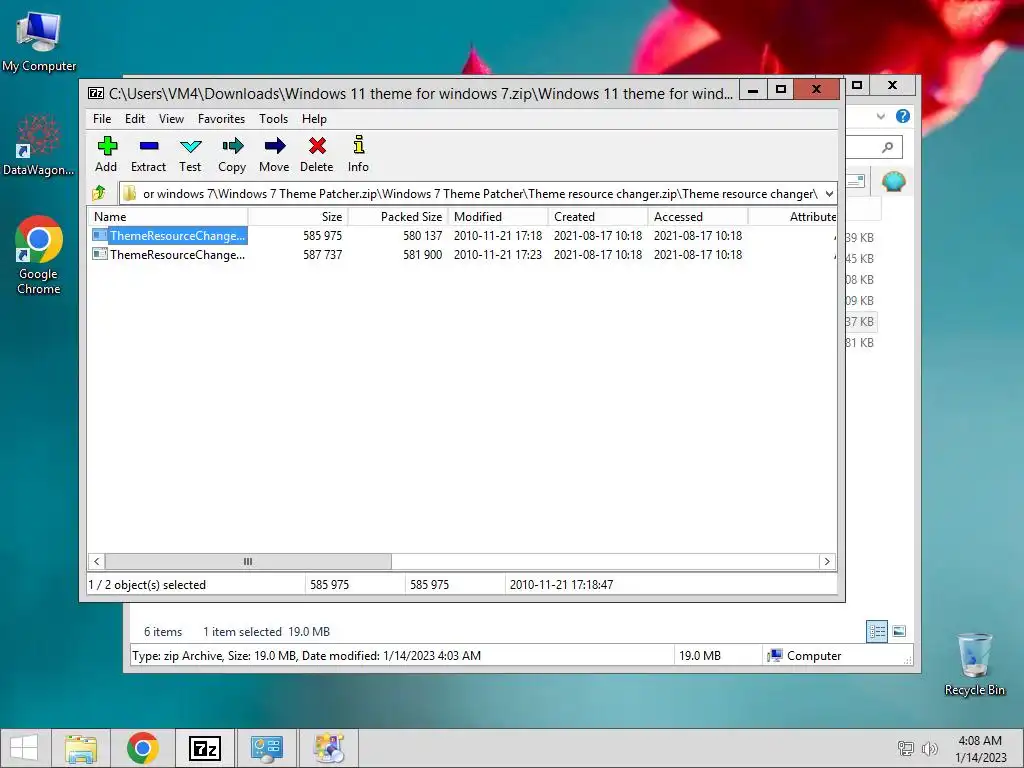Click the horizontal scrollbar right arrow
Image resolution: width=1024 pixels, height=768 pixels.
tap(827, 562)
